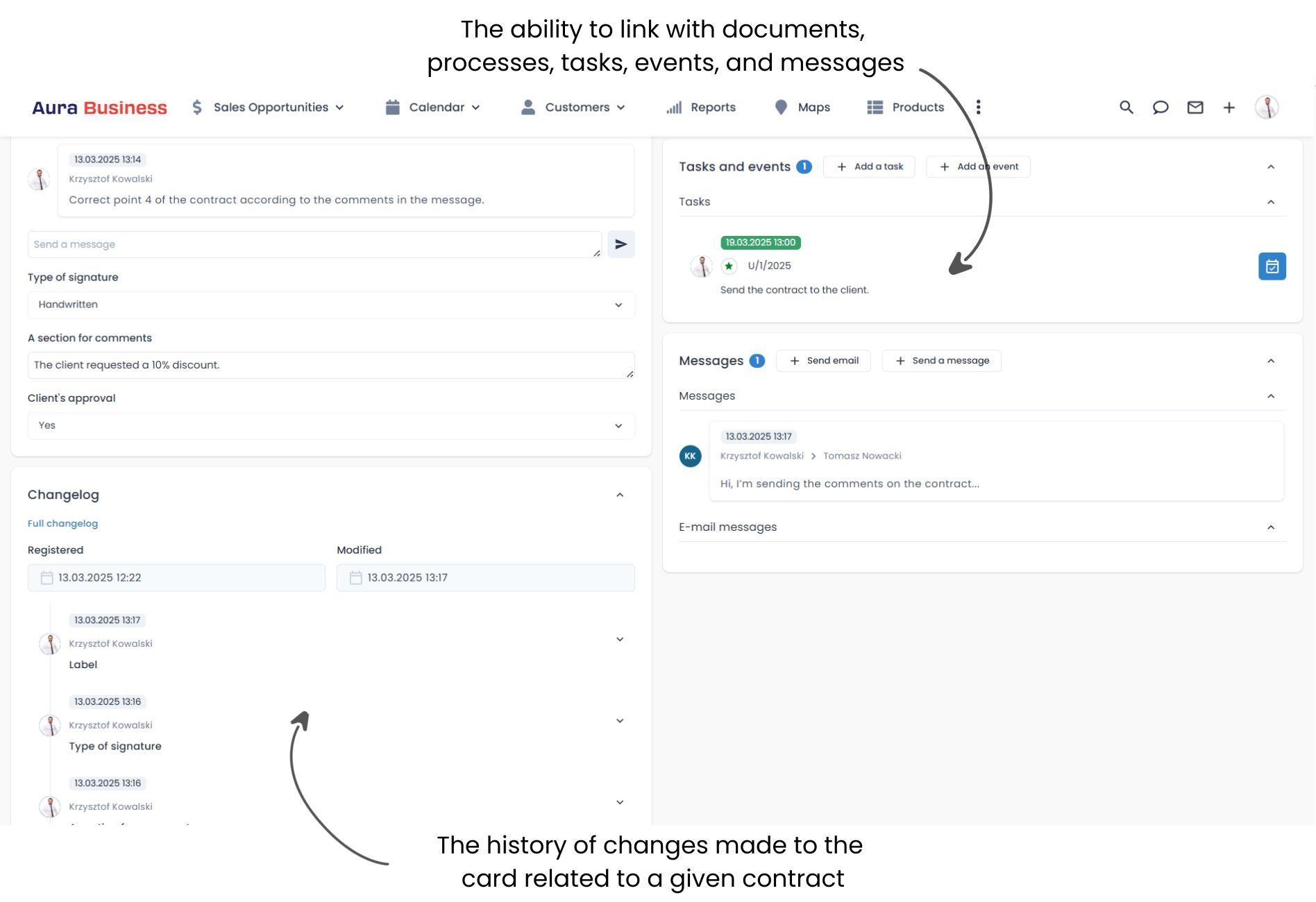Click the Send email button

(824, 360)
